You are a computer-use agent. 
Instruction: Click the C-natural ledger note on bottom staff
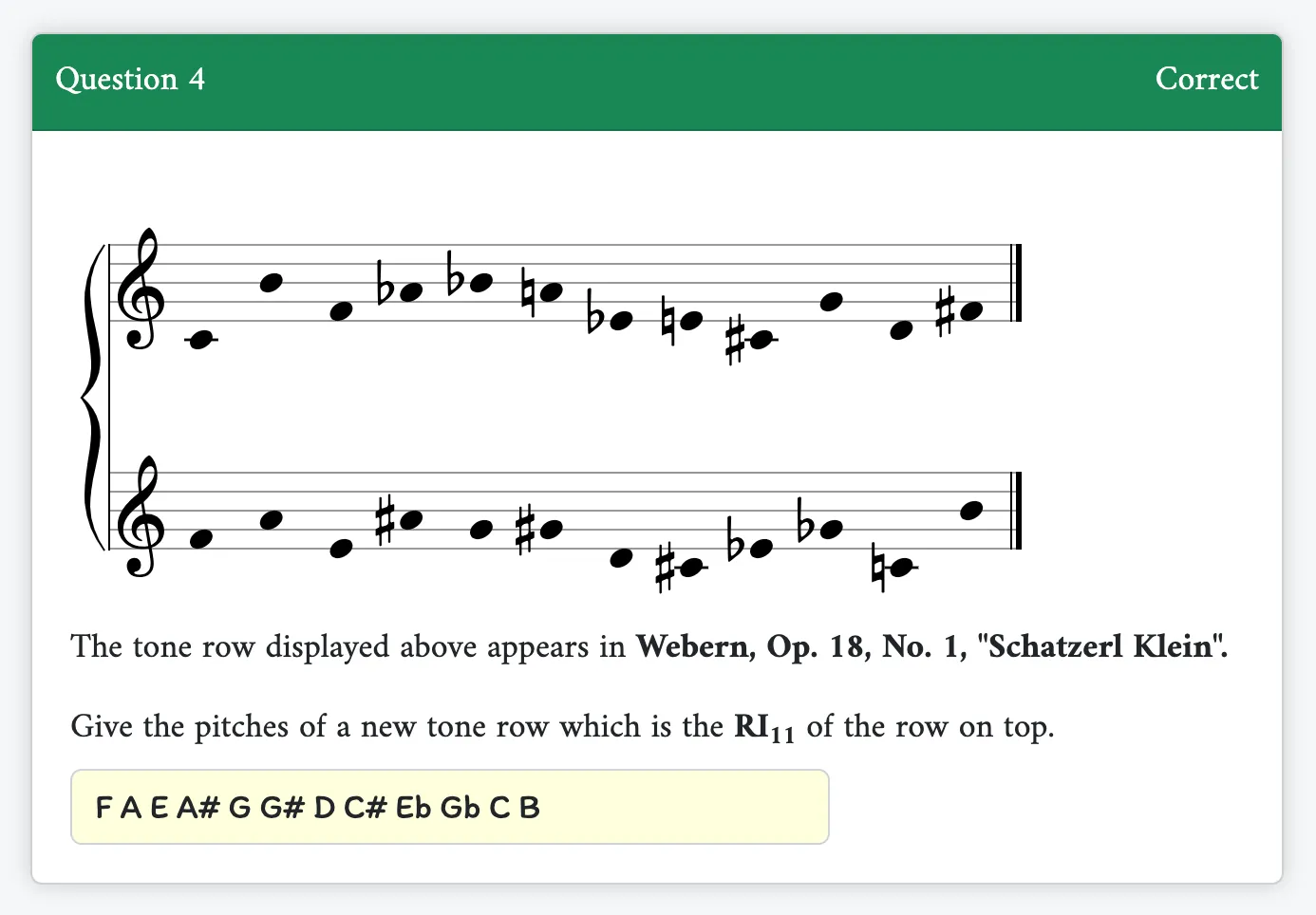pos(893,568)
